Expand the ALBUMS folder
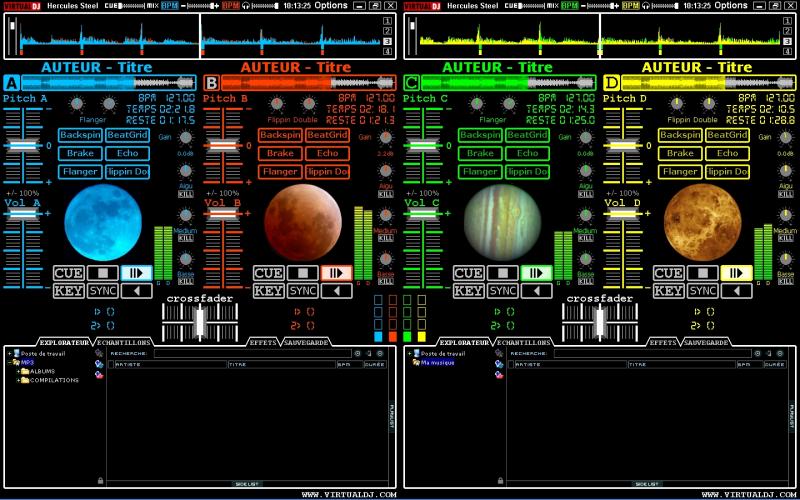Image resolution: width=800 pixels, height=500 pixels. 18,371
